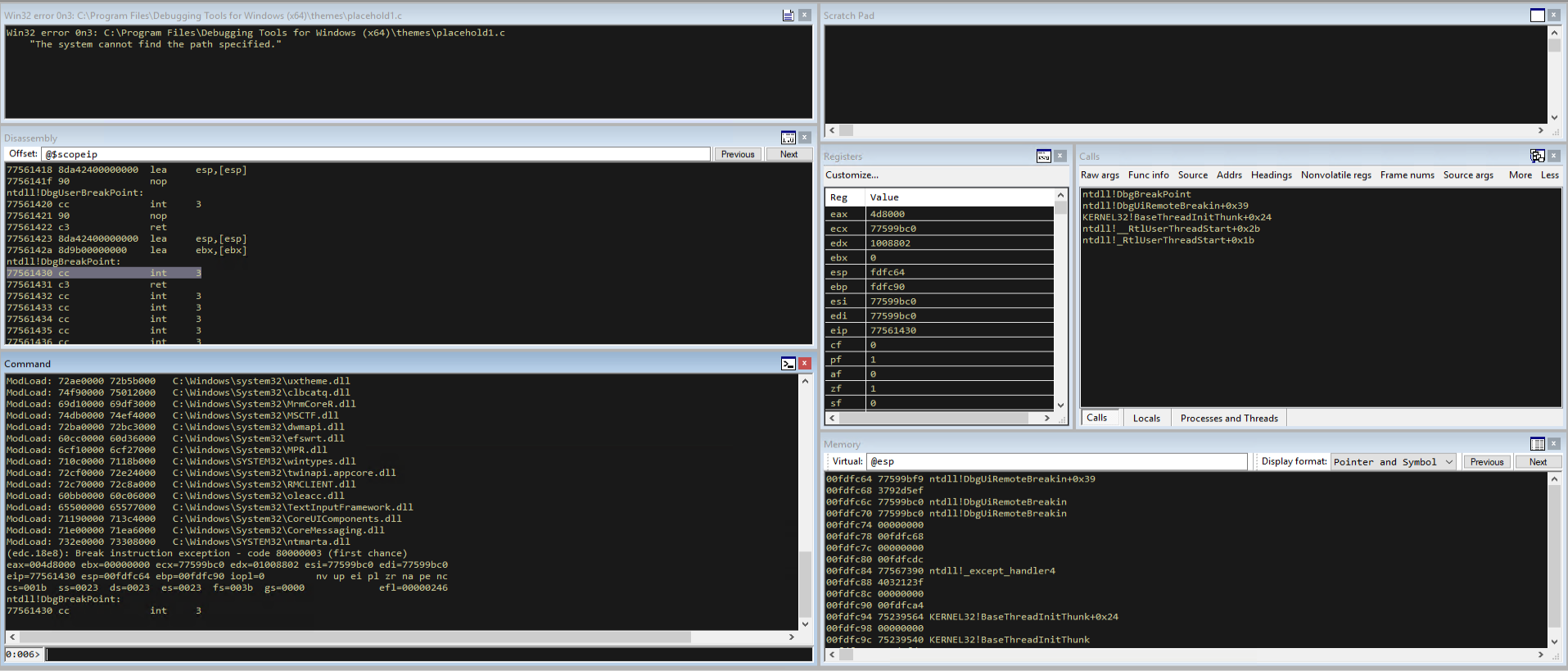Click the Memory panel scroll down arrow
This screenshot has width=1568, height=671.
pyautogui.click(x=1554, y=642)
